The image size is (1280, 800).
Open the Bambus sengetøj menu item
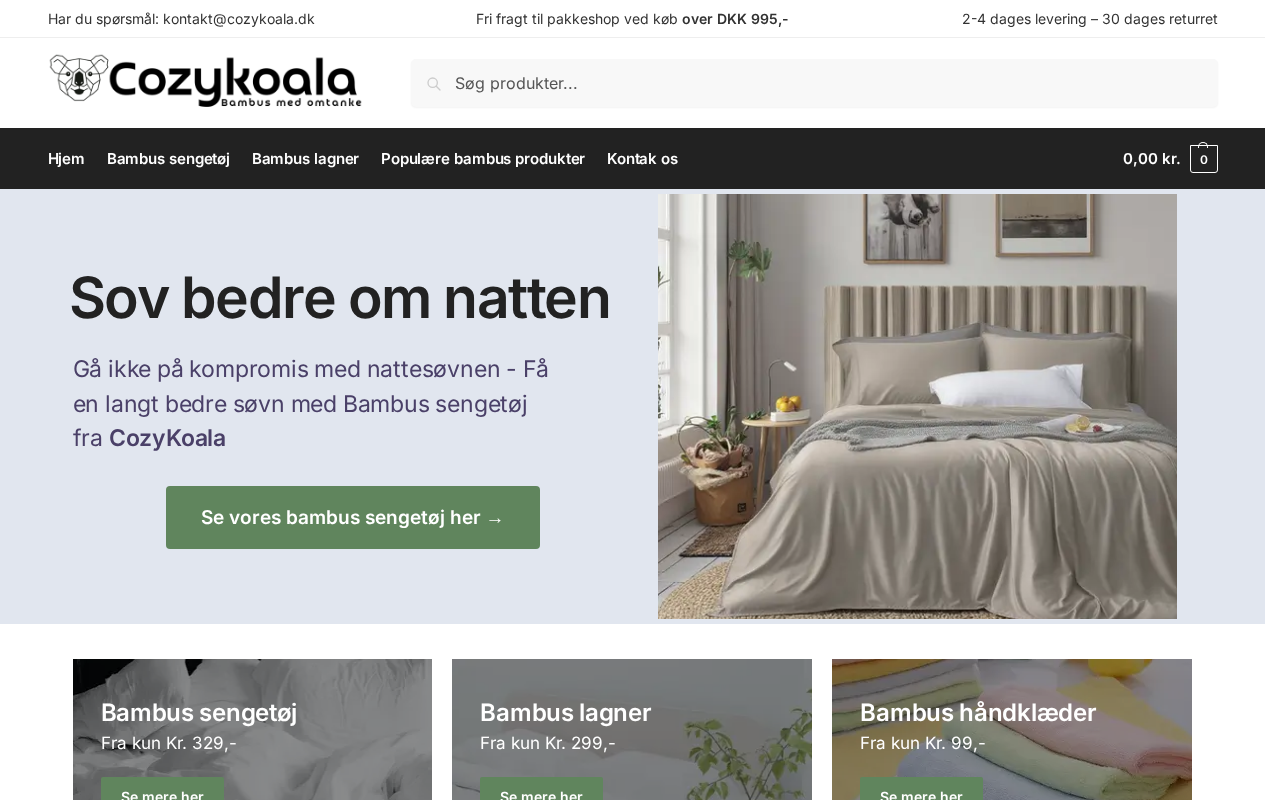click(x=168, y=159)
